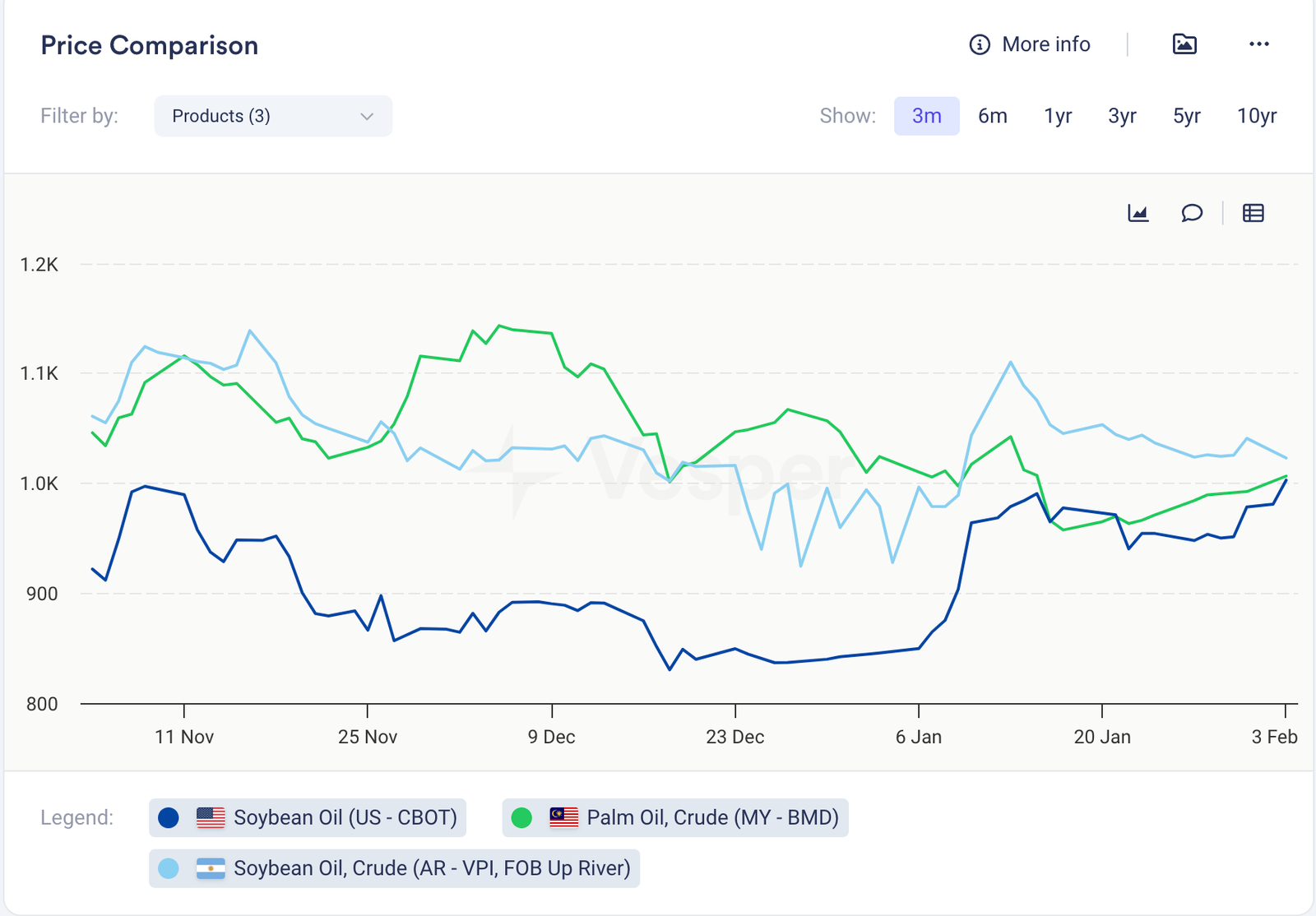1316x916 pixels.
Task: Open the Products (3) filter dropdown
Action: point(272,116)
